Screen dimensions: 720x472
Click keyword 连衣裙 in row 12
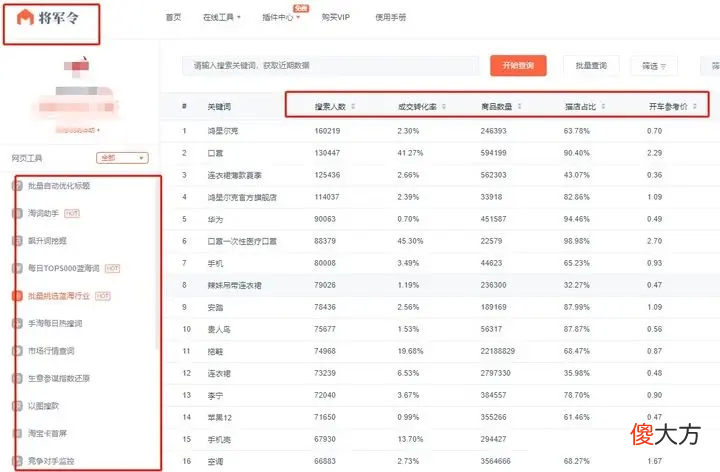(219, 373)
